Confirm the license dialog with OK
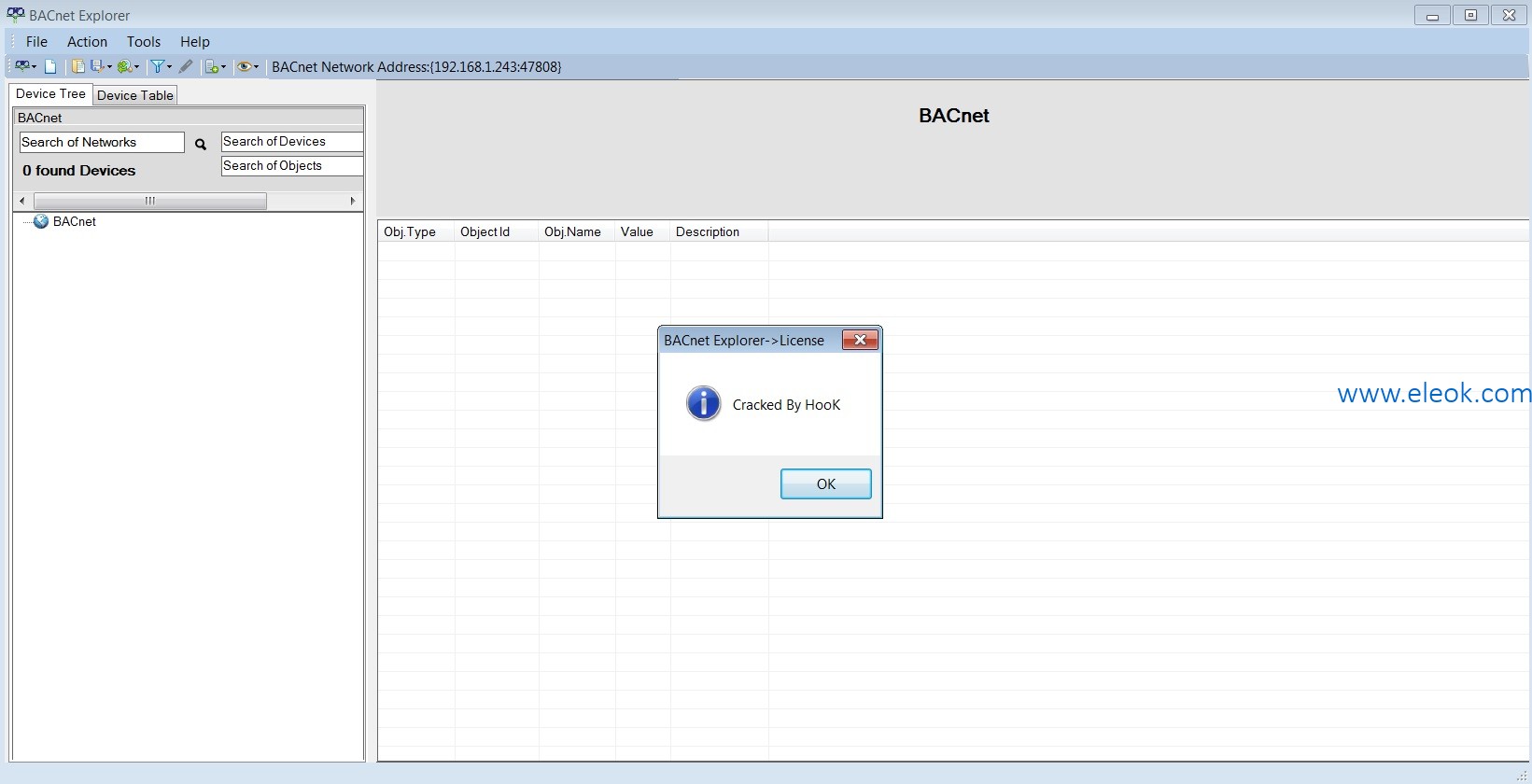The width and height of the screenshot is (1532, 784). (826, 483)
